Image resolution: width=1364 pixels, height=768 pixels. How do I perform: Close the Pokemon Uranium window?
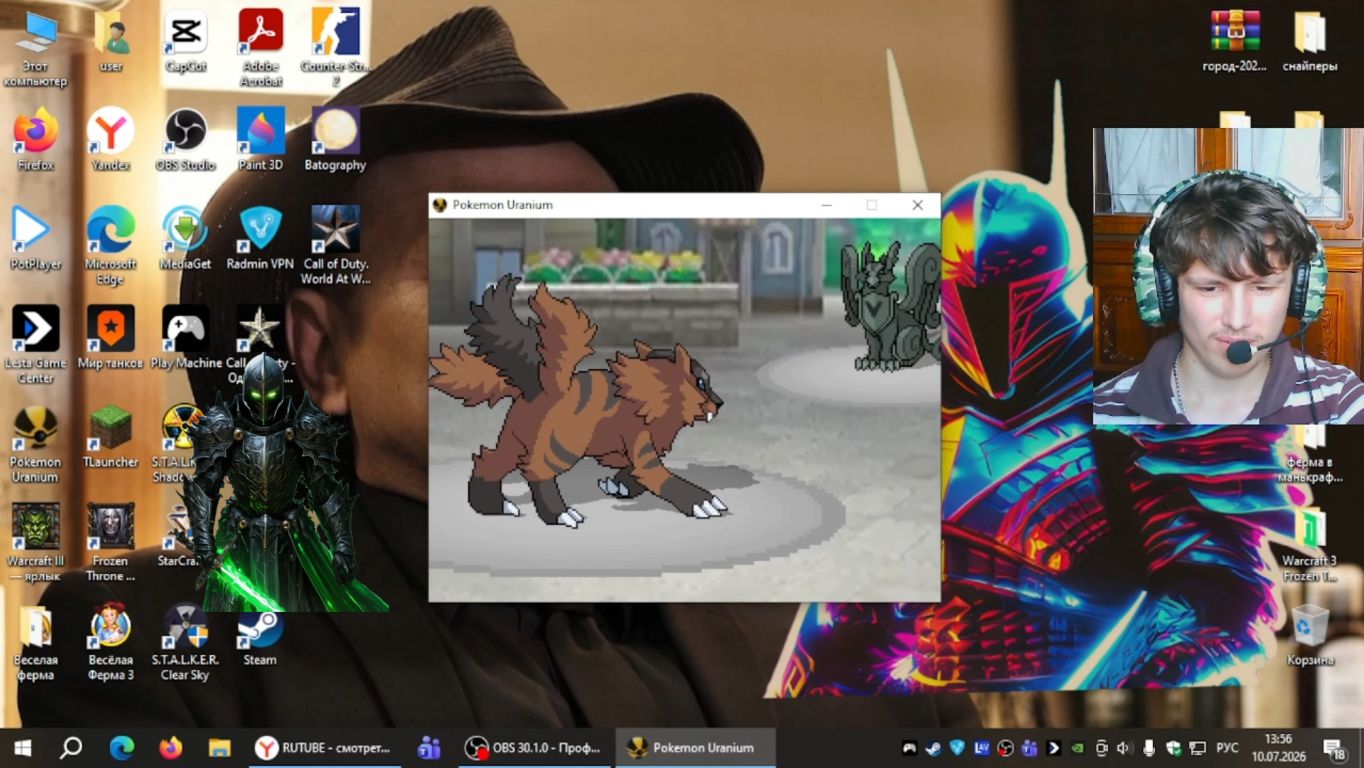[917, 205]
